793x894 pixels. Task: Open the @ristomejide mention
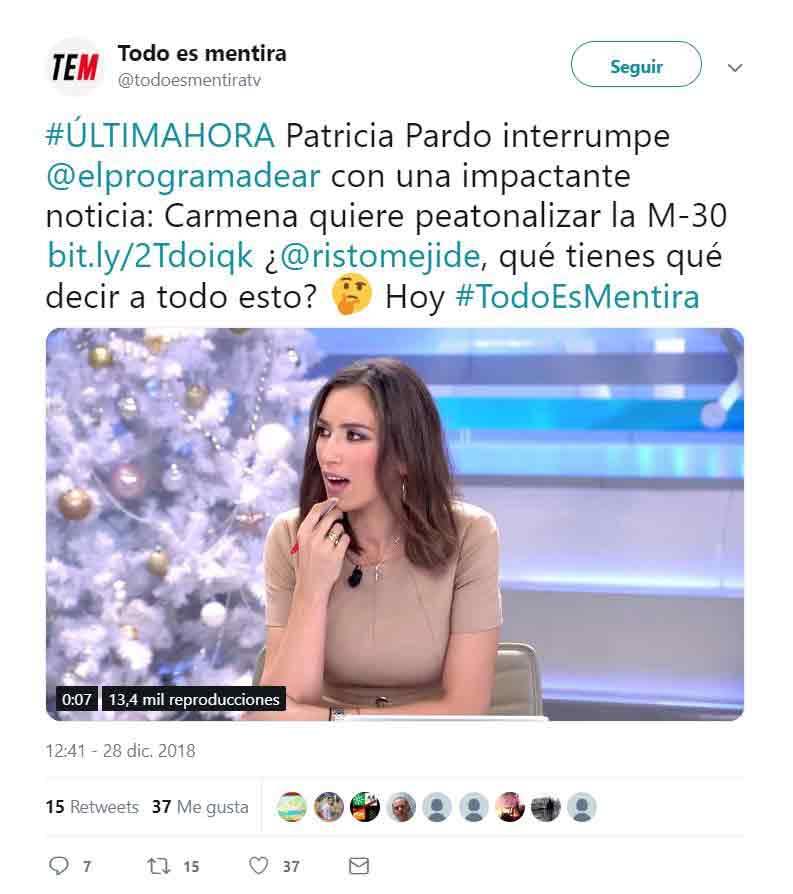pyautogui.click(x=380, y=255)
